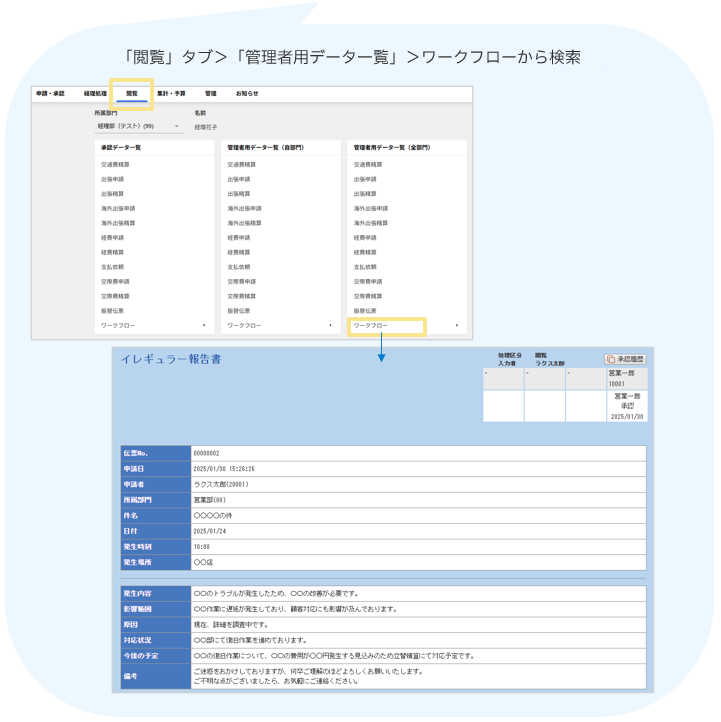Expand ワークフロー arrow in 承認データ一覧 column

(204, 326)
